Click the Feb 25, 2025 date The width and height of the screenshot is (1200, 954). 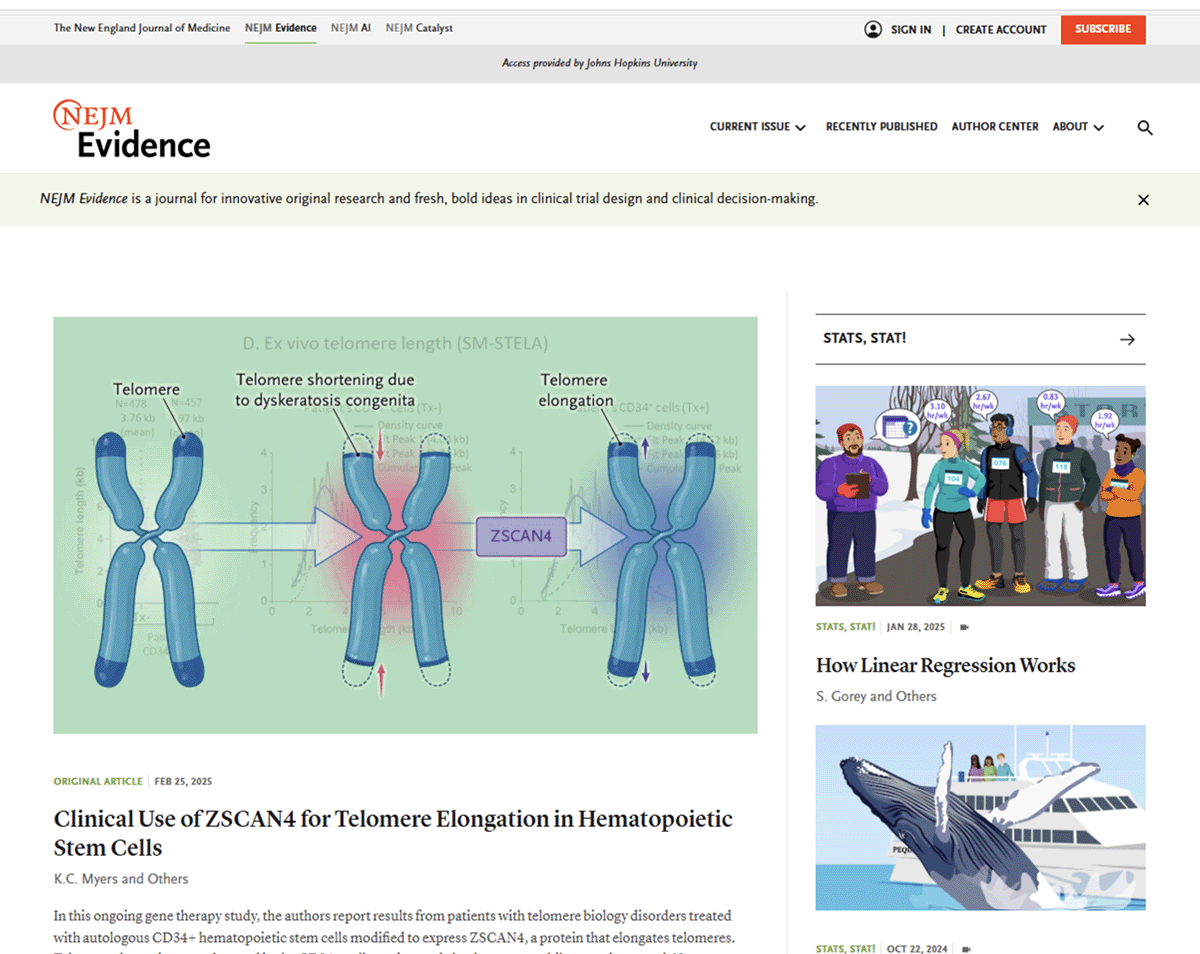[183, 781]
